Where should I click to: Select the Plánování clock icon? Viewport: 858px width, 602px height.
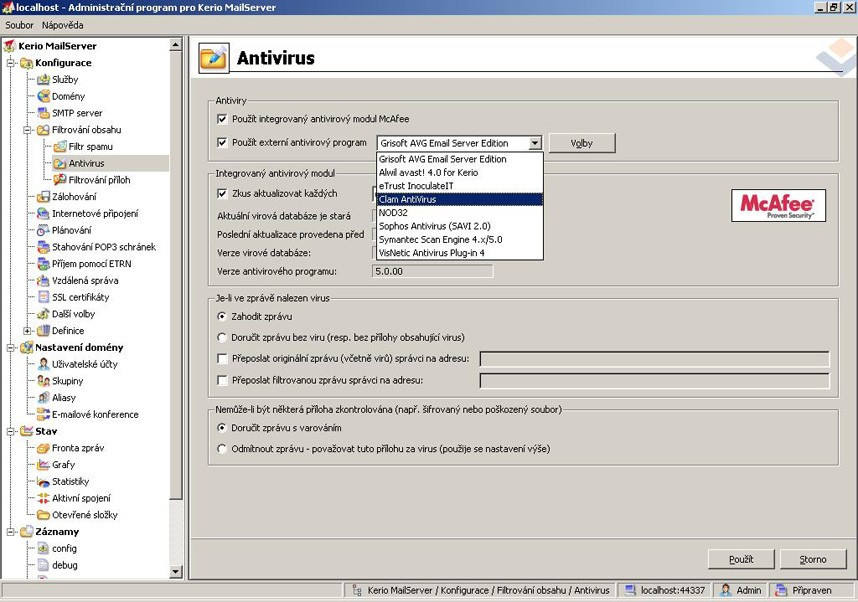point(43,230)
